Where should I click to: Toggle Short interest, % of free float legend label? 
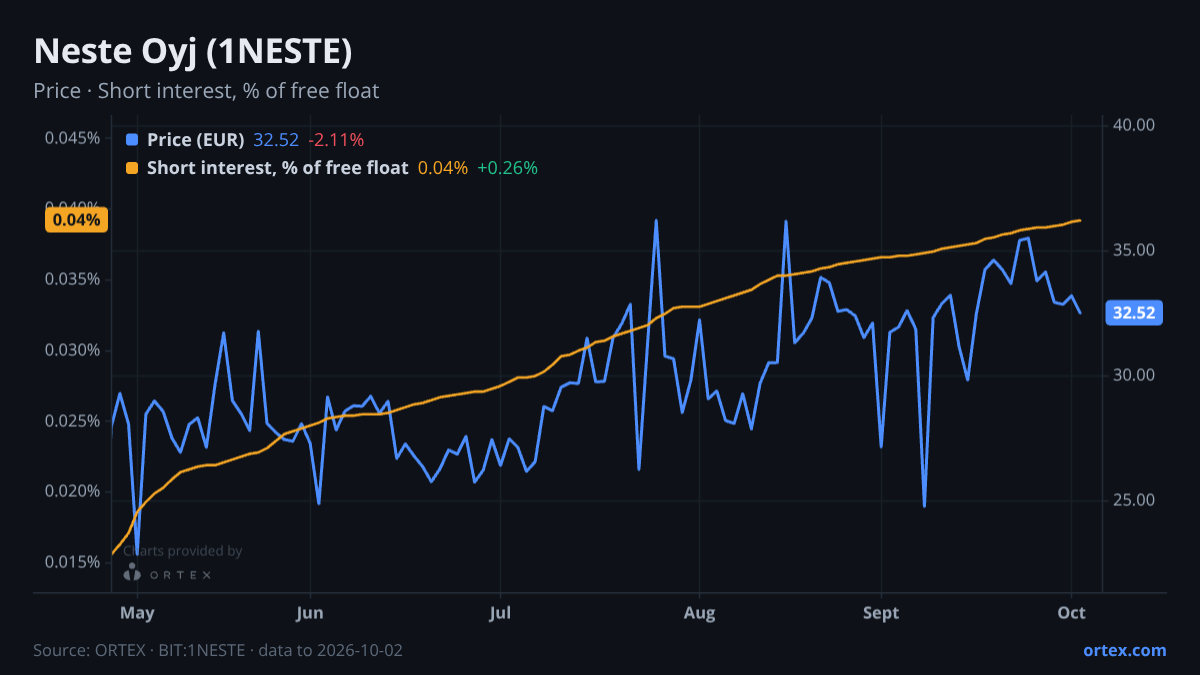(x=277, y=168)
